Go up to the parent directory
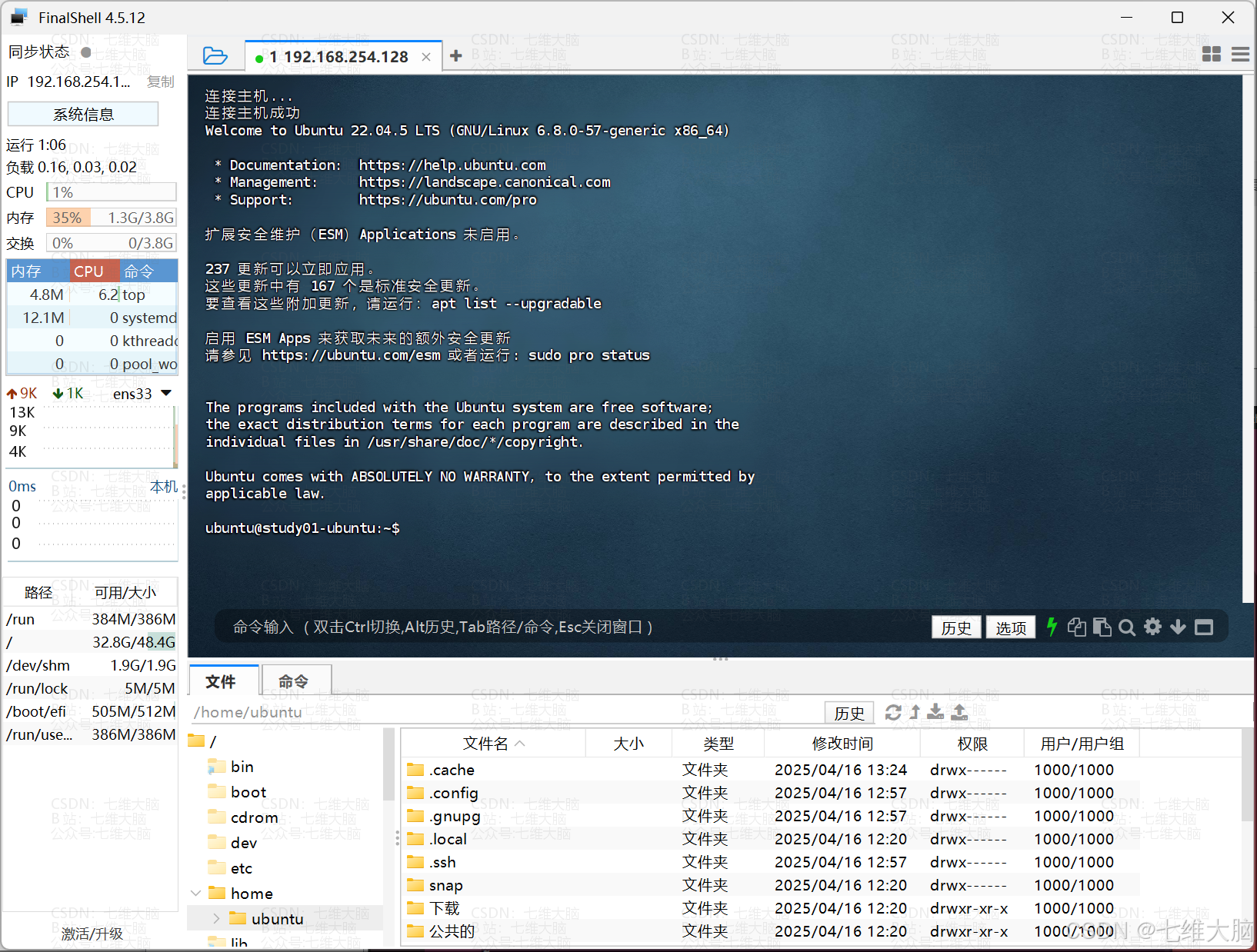Viewport: 1257px width, 952px height. point(915,712)
